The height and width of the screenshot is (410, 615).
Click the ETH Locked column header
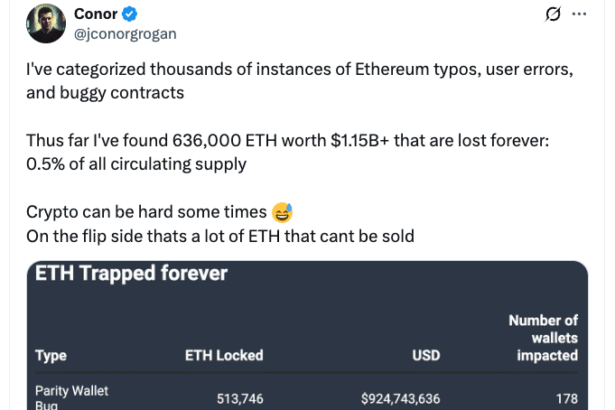click(x=225, y=355)
